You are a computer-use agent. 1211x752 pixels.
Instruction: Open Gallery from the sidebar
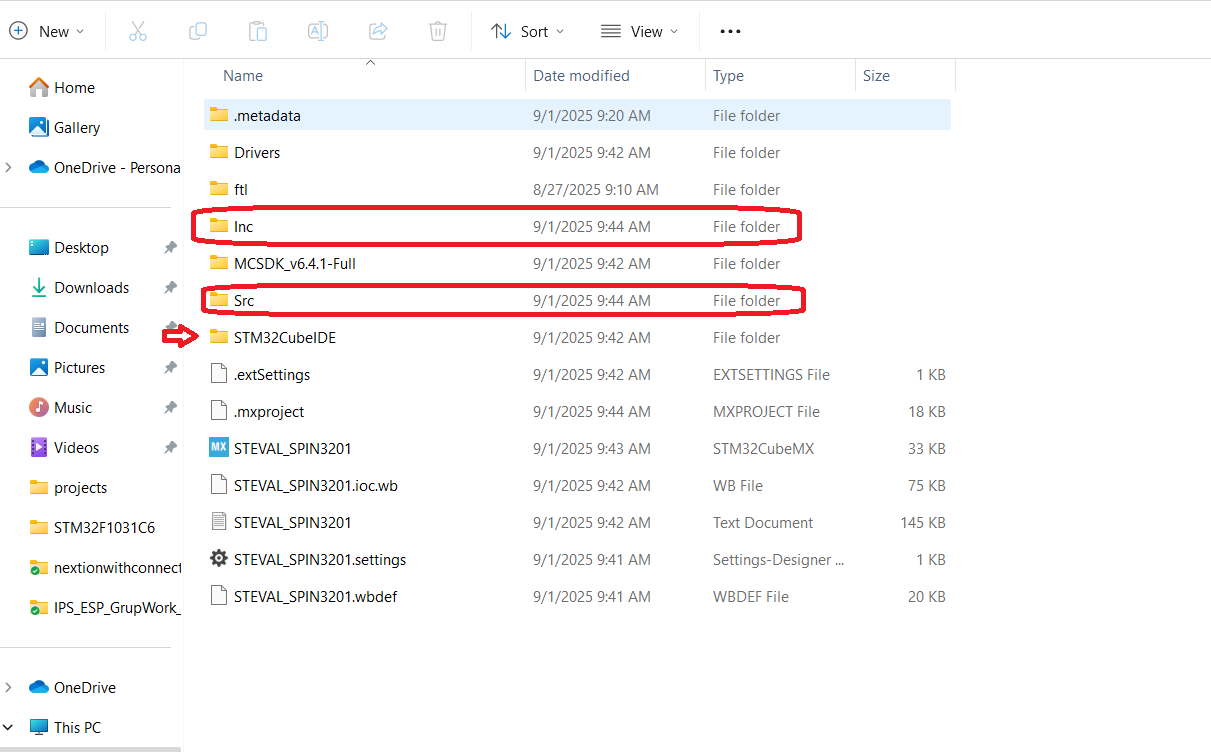(76, 127)
